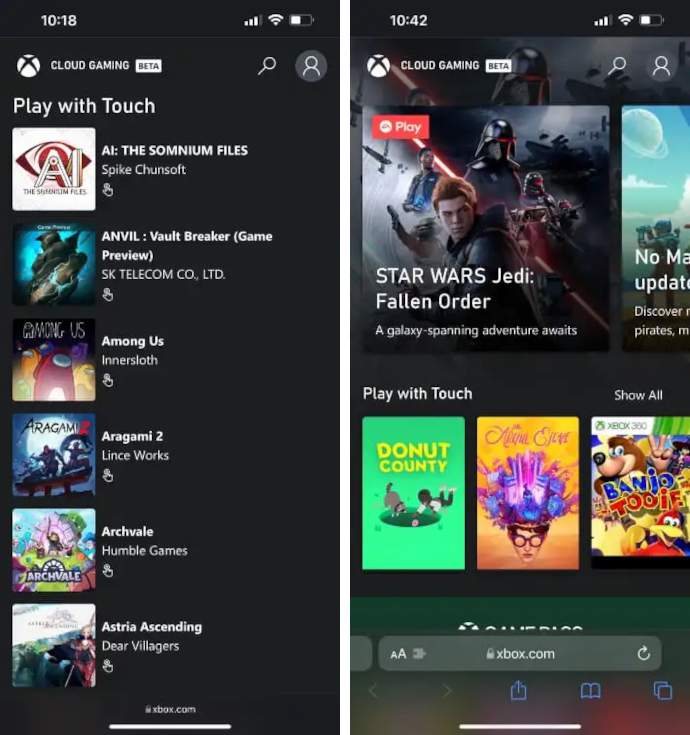Tap the collapsed xbox.com URL in the left phone
Image resolution: width=690 pixels, height=735 pixels.
point(170,709)
